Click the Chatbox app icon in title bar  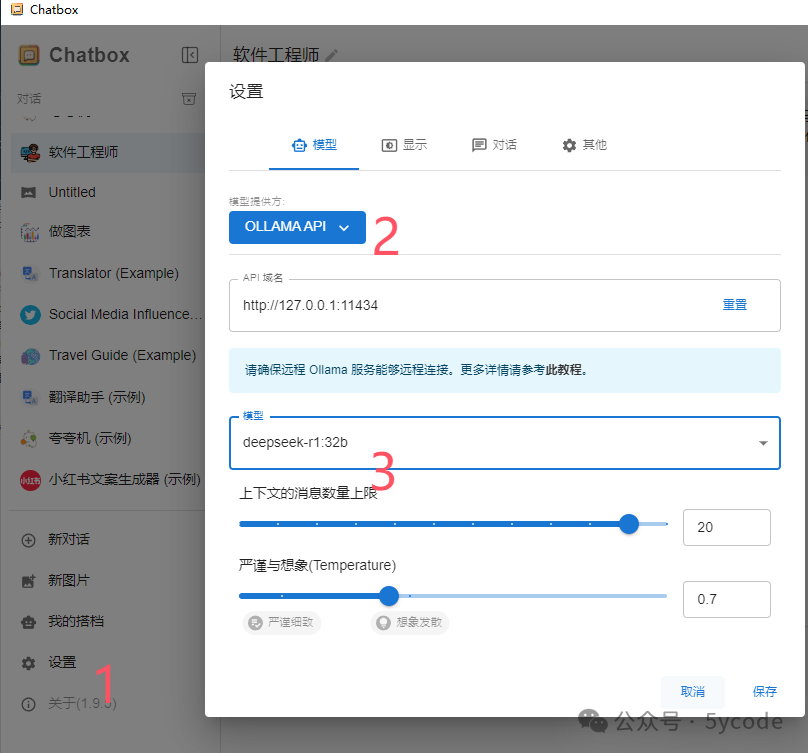coord(17,9)
